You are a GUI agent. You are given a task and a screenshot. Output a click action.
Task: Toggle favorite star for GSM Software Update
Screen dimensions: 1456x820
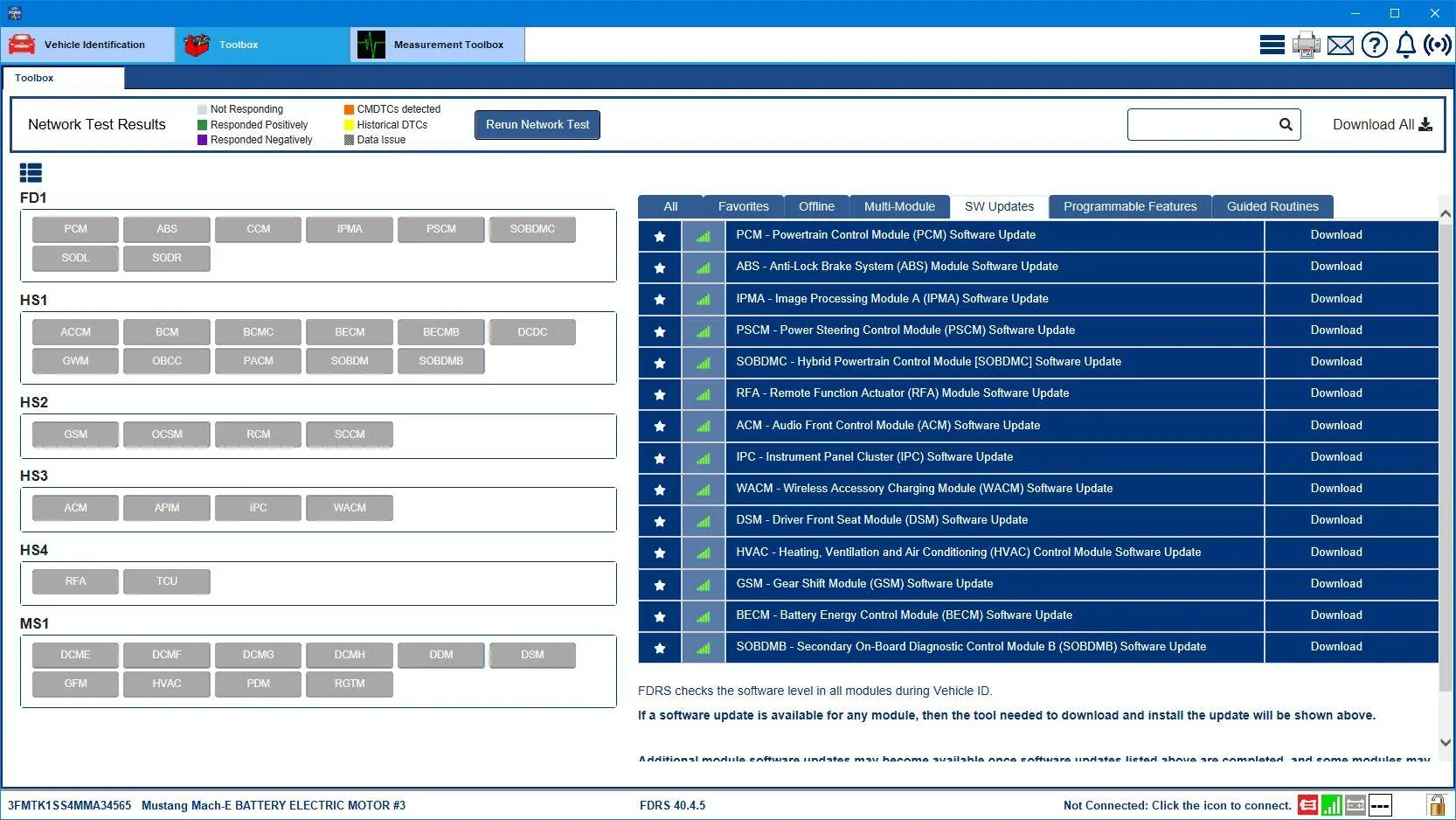pos(660,584)
